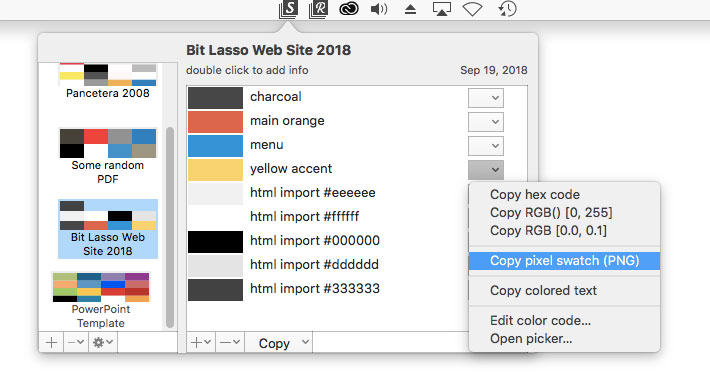Click the palette title Bit Lasso Web Site 2018
Viewport: 710px width, 390px height.
269,50
